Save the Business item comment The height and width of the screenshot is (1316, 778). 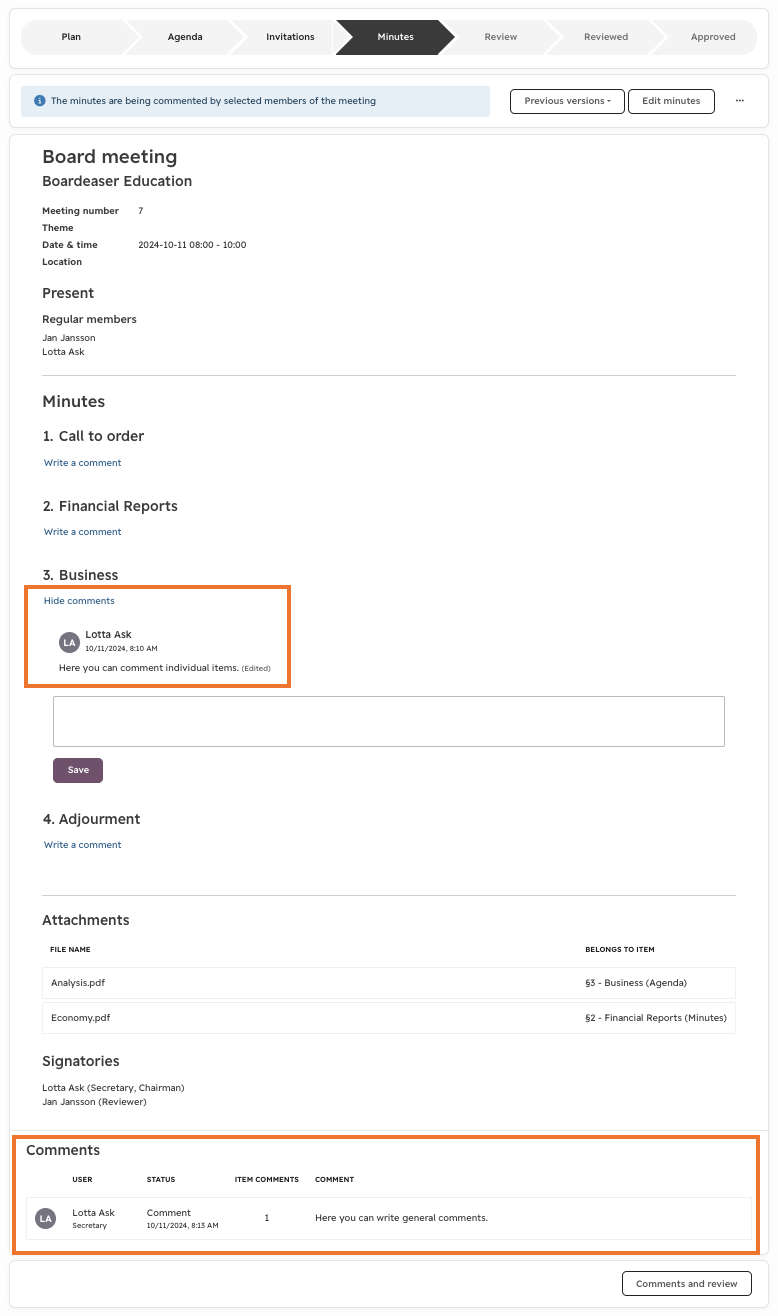(78, 770)
